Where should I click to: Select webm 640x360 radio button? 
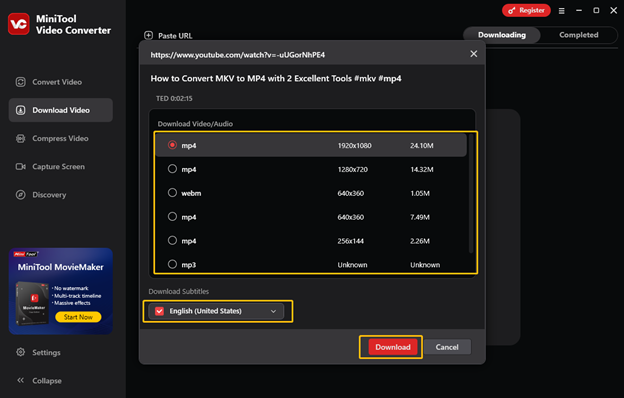[172, 193]
